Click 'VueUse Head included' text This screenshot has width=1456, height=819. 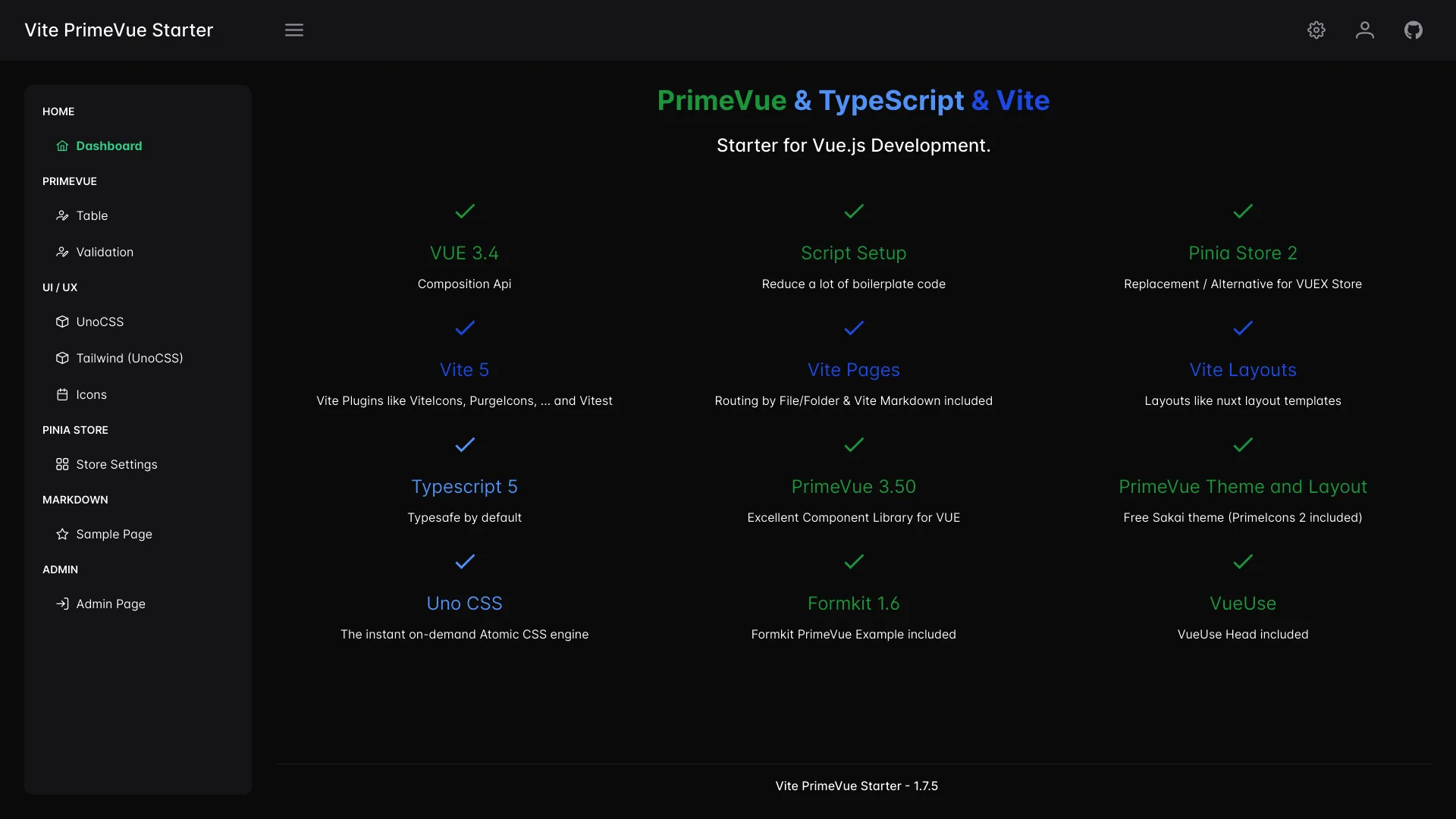coord(1243,635)
